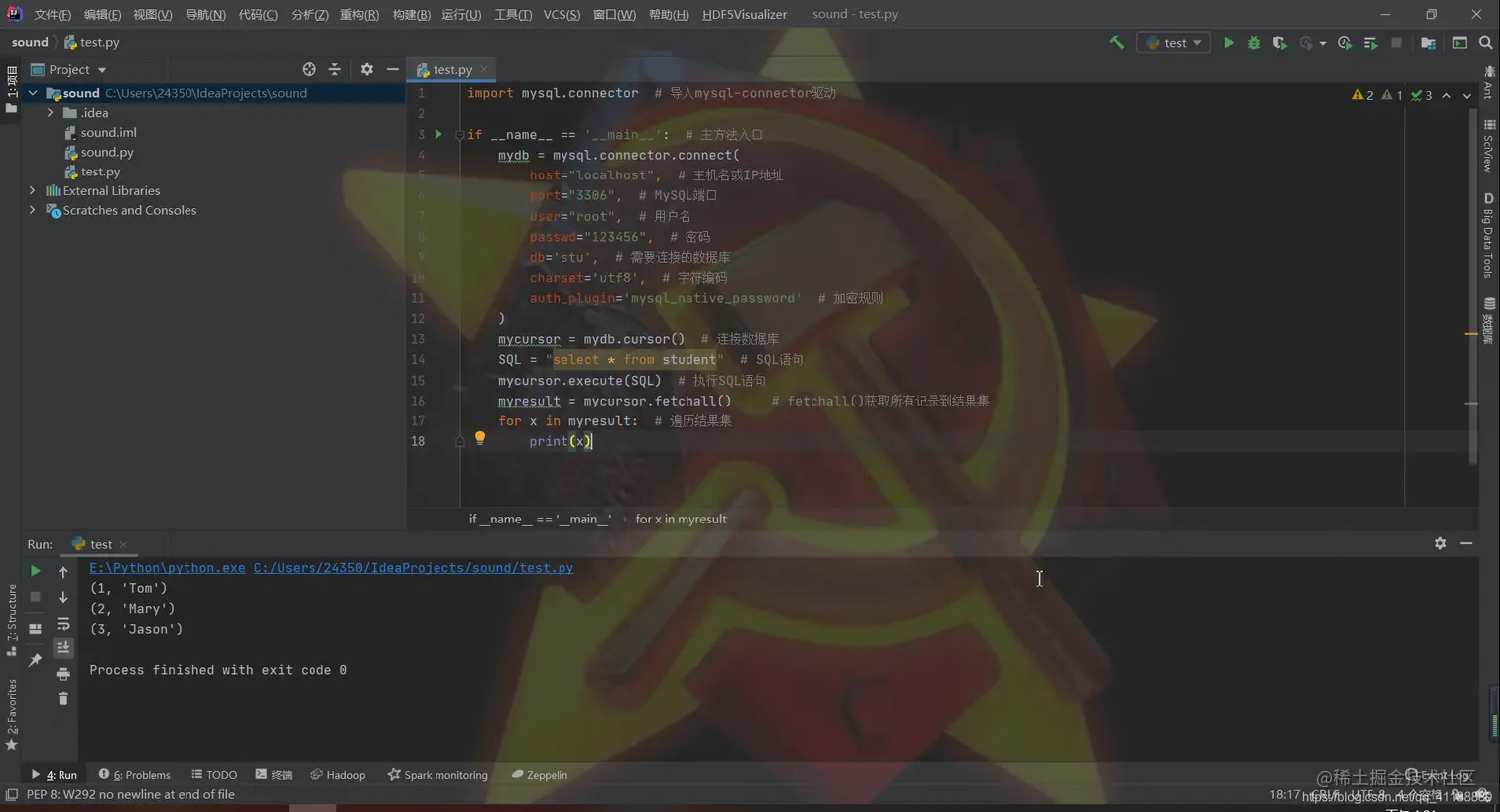1500x812 pixels.
Task: Collapse the sound project root node
Action: [x=33, y=93]
